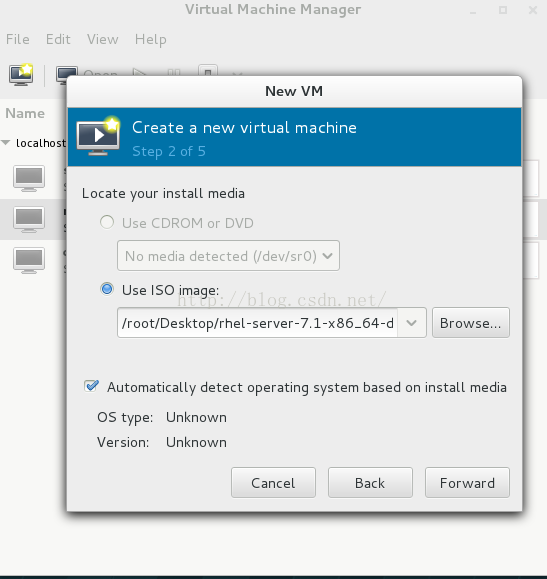Image resolution: width=547 pixels, height=579 pixels.
Task: Click the run play icon in Manager toolbar
Action: (x=139, y=73)
